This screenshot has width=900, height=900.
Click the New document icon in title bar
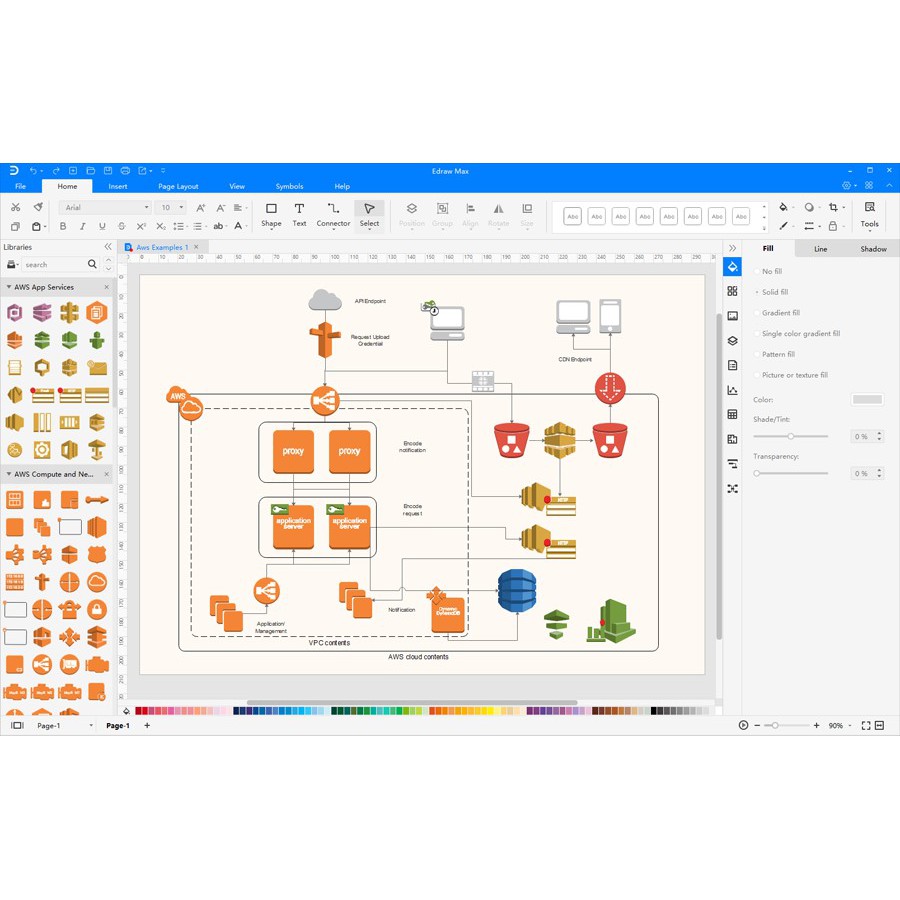point(73,170)
